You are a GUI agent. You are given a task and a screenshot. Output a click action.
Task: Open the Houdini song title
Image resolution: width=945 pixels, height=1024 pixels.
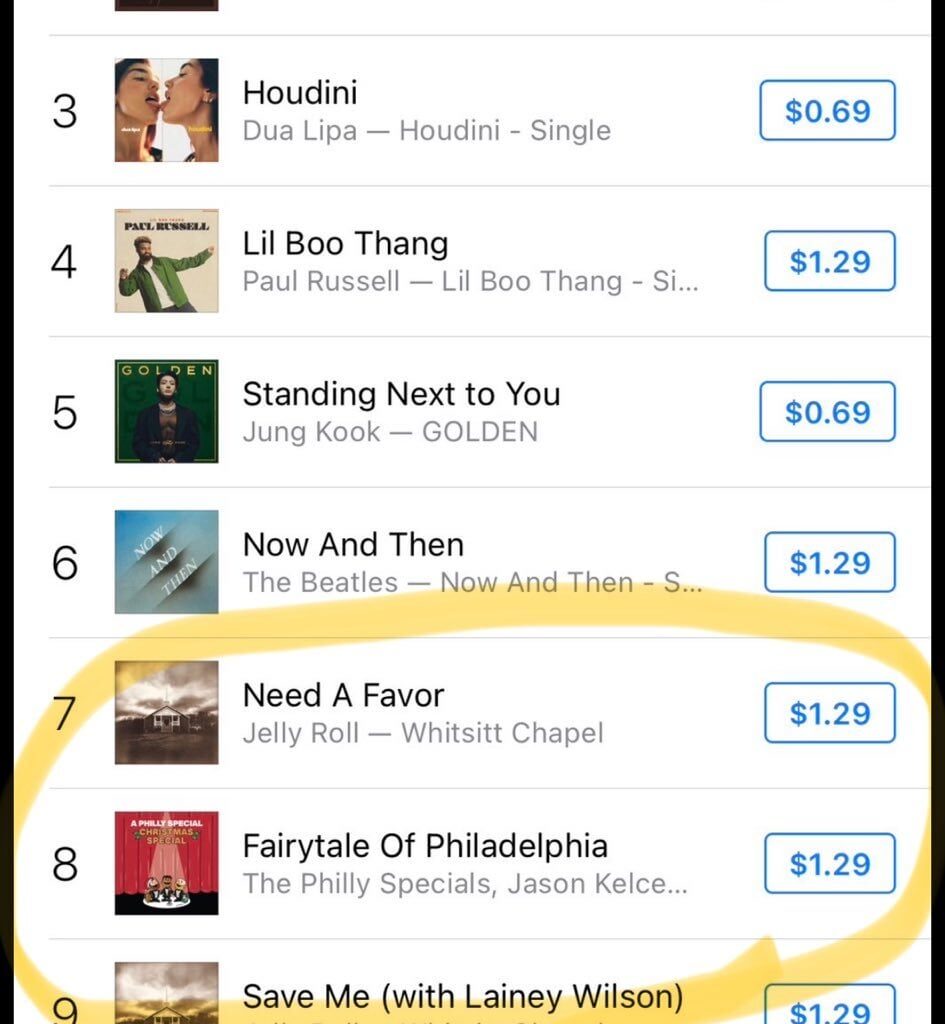pyautogui.click(x=300, y=92)
